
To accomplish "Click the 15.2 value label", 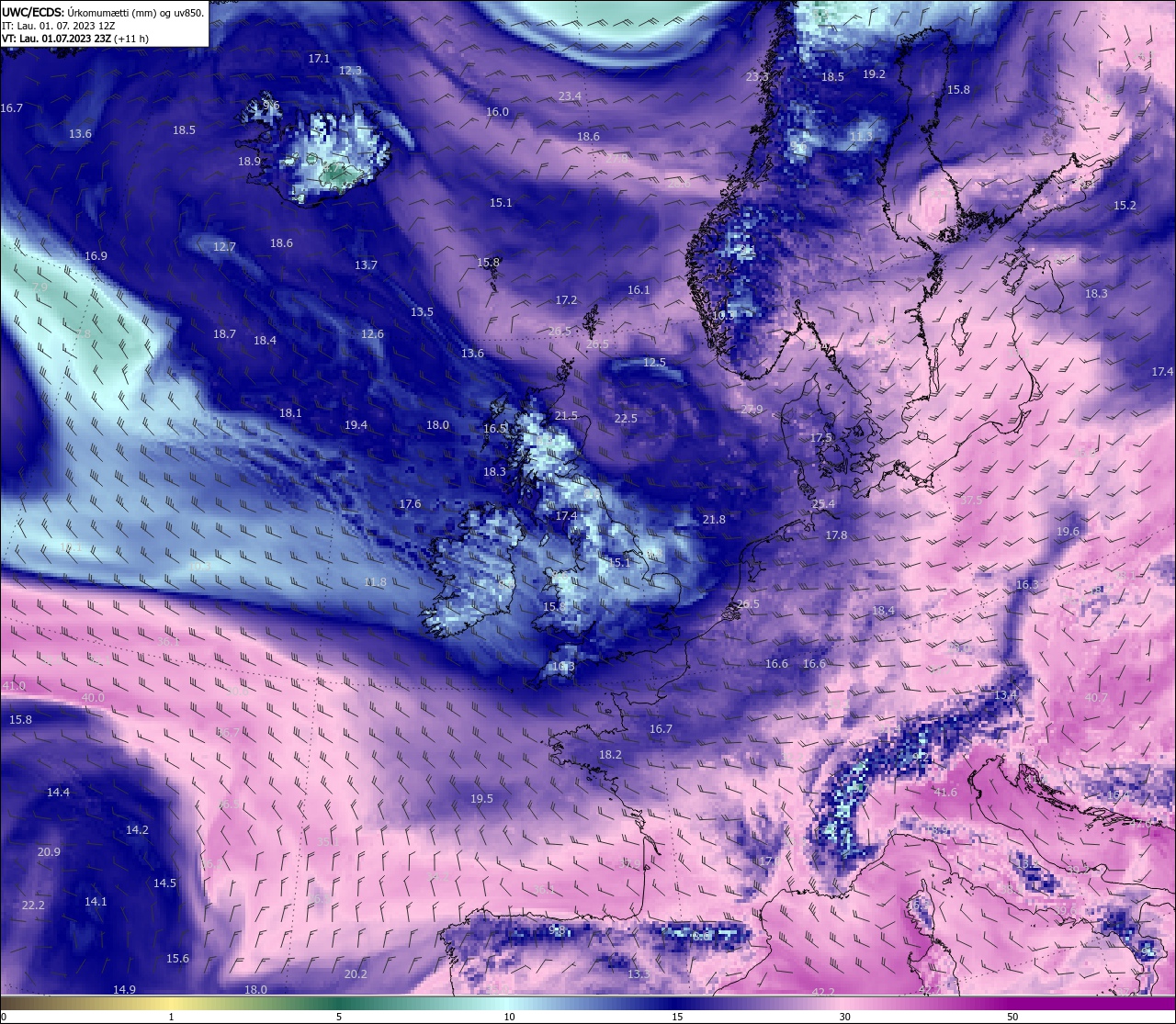I will (1125, 206).
